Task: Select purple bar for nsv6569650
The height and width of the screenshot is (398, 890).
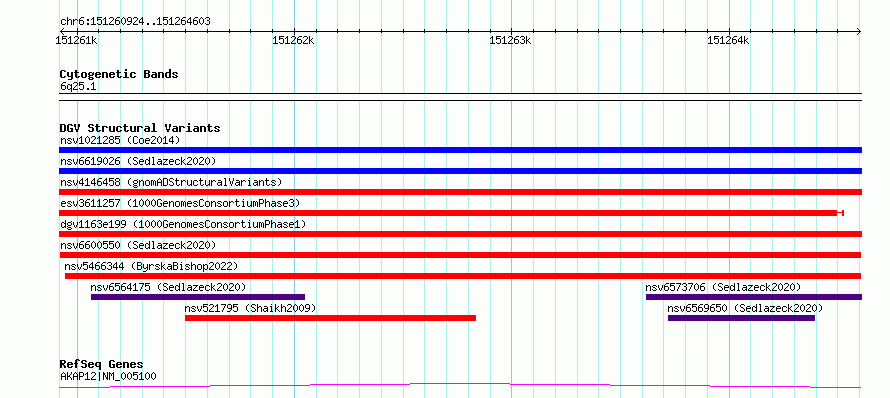Action: click(x=741, y=318)
